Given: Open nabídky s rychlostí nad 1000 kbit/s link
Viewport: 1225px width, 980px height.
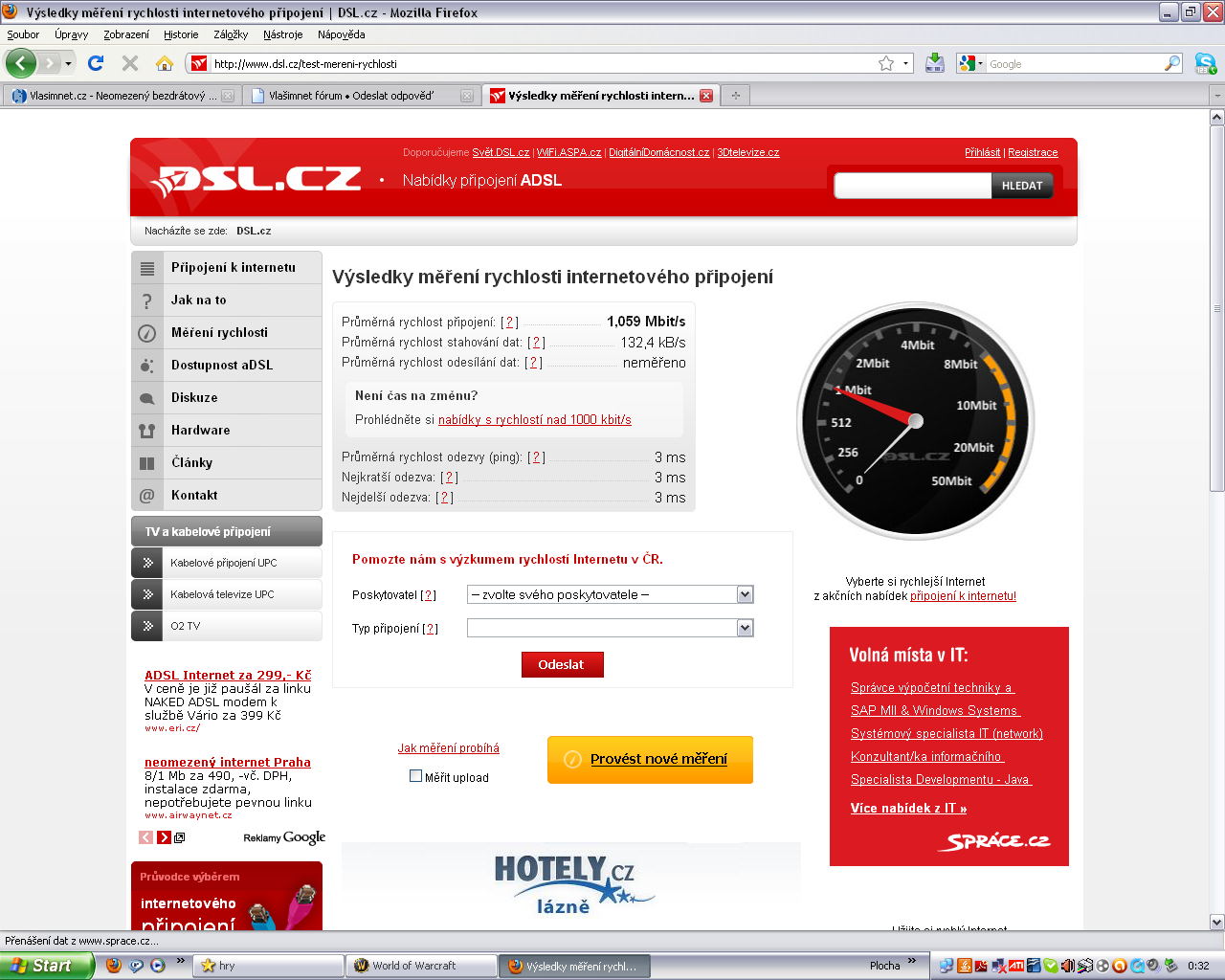Looking at the screenshot, I should (534, 419).
